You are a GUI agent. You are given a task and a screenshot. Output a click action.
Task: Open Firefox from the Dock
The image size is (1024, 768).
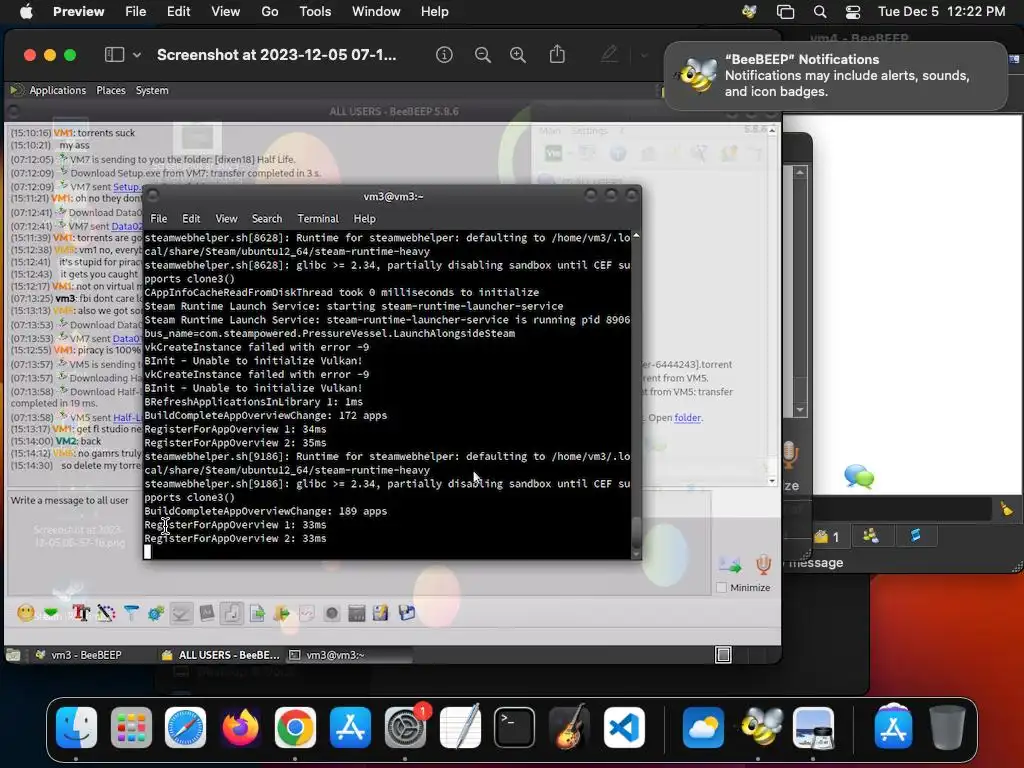[x=240, y=728]
